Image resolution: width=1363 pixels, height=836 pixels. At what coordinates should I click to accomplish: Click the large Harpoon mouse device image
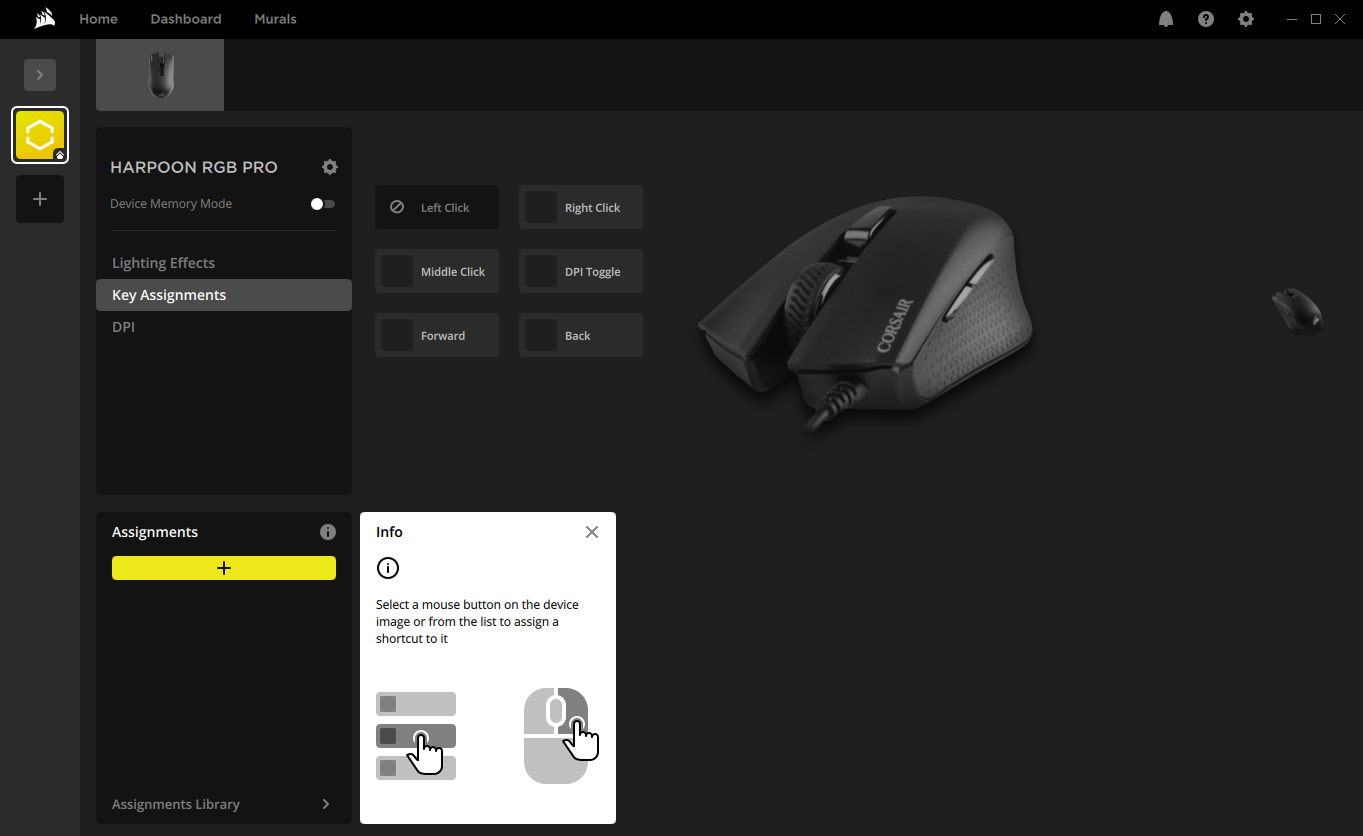coord(865,315)
